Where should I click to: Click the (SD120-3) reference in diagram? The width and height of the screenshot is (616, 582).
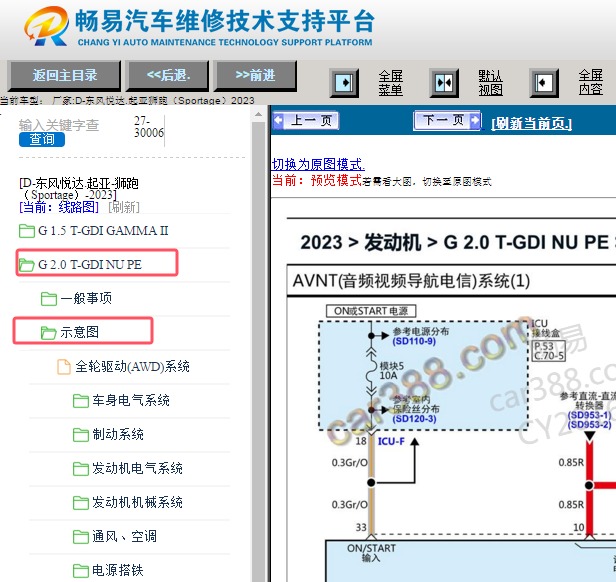click(x=414, y=419)
